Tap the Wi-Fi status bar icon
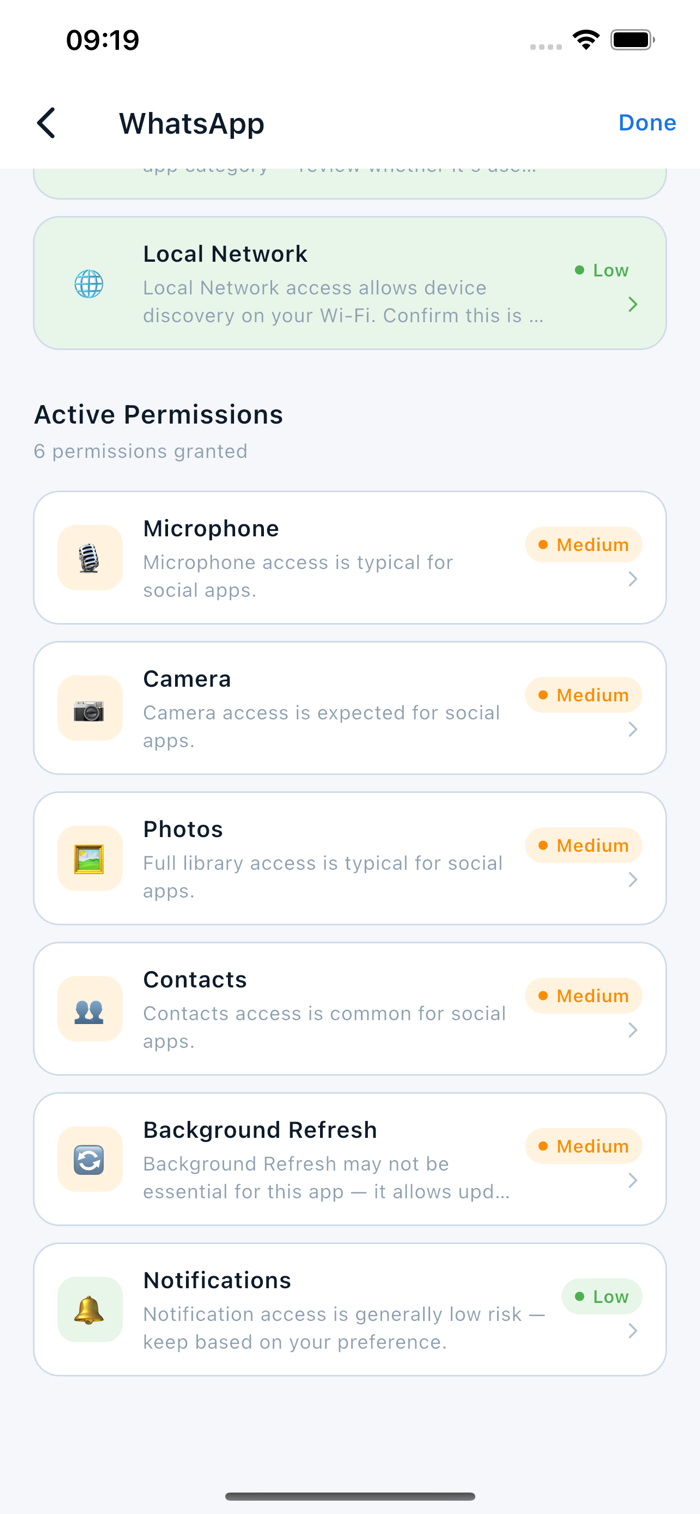 tap(586, 40)
